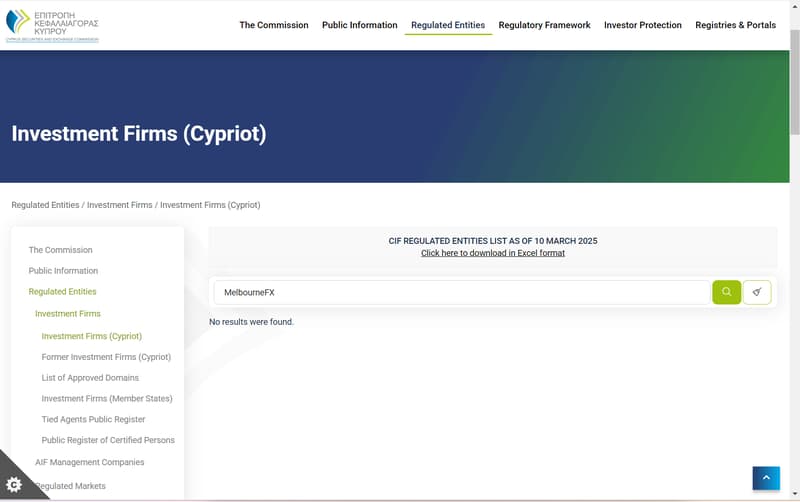
Task: Select Public Information in sidebar
Action: pos(63,271)
